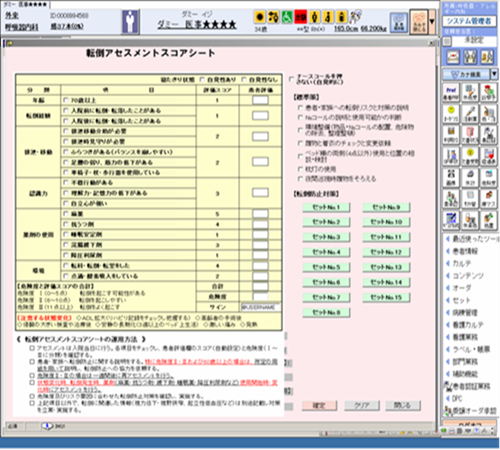The image size is (500, 450).
Task: Expand the 患者情報 menu
Action: point(465,251)
